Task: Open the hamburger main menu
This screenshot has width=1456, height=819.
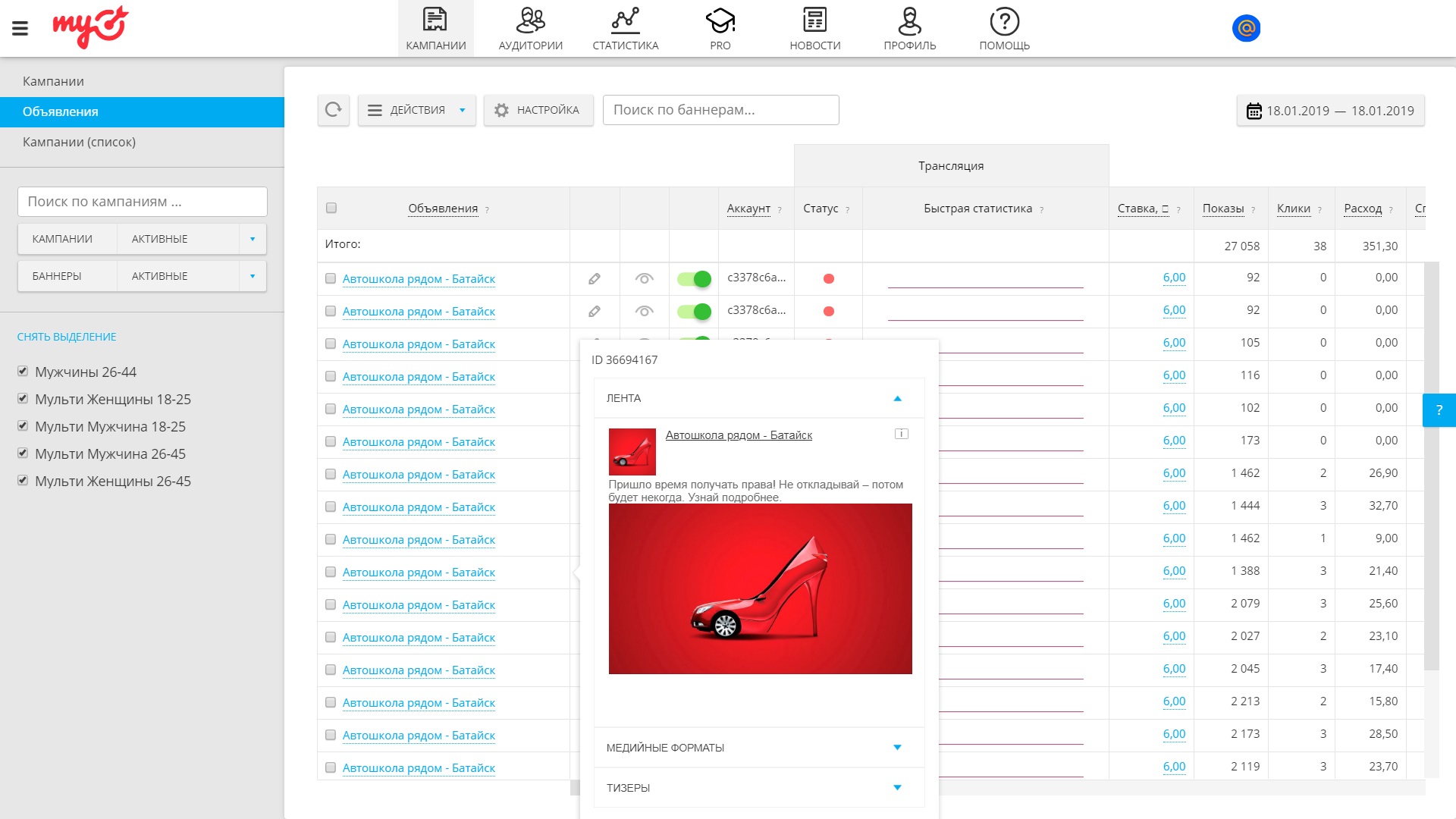Action: tap(20, 29)
